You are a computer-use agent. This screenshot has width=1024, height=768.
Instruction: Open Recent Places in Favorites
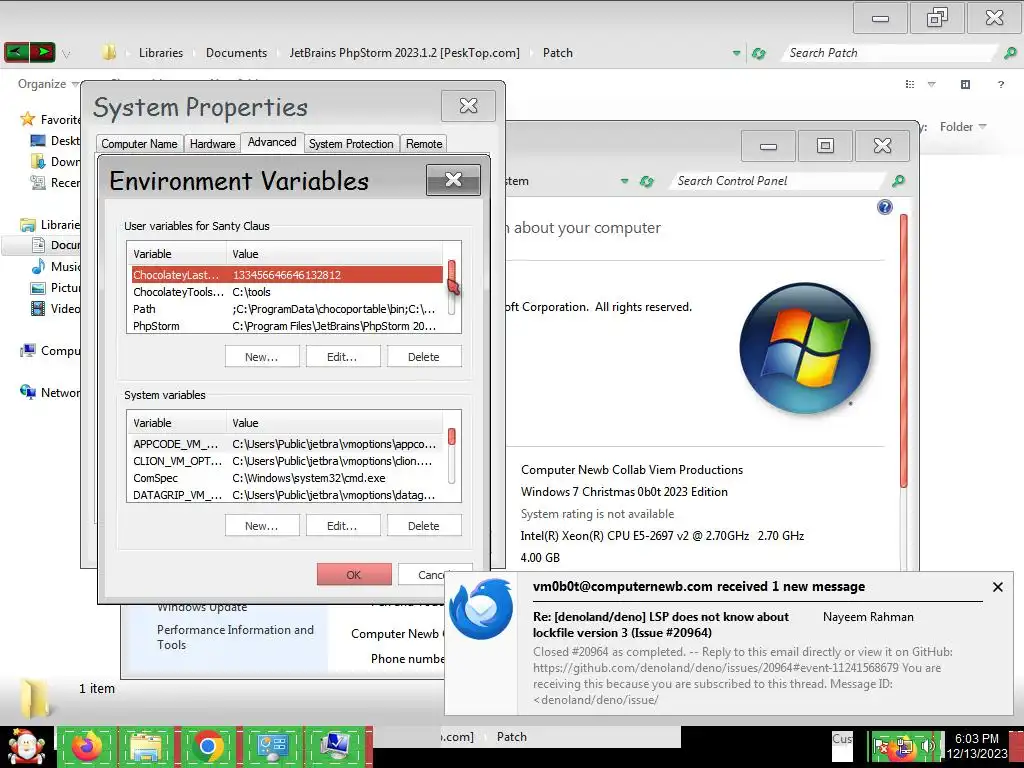56,182
